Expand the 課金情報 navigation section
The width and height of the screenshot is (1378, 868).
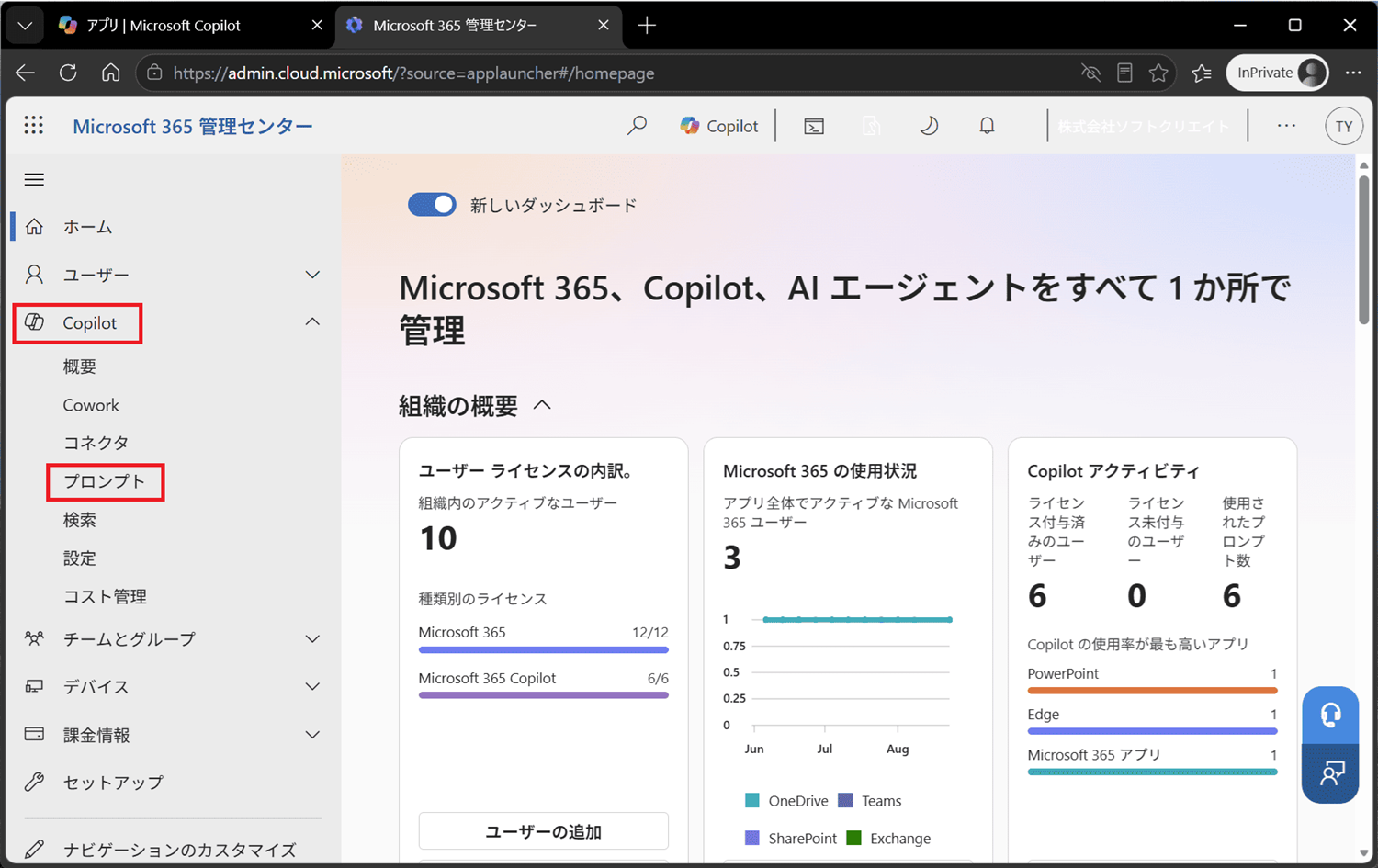312,735
